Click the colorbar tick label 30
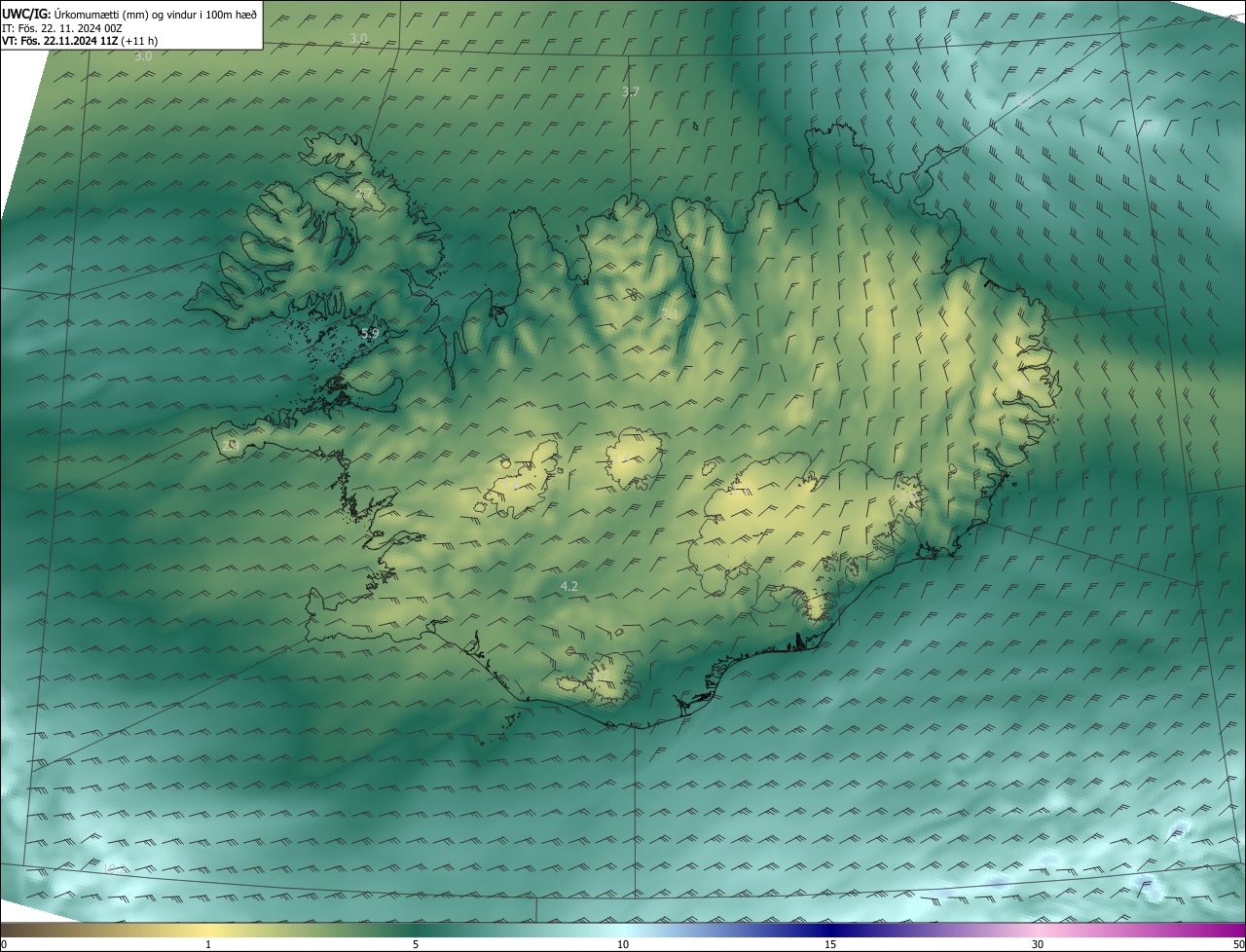This screenshot has width=1246, height=952. (x=1038, y=944)
